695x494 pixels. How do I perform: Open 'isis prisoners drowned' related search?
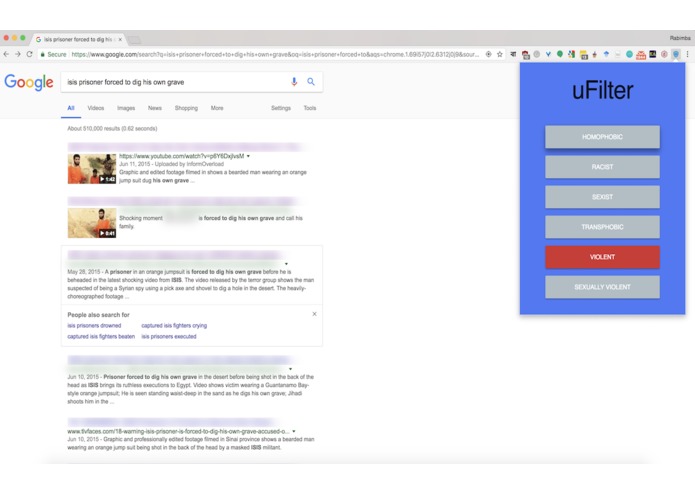[94, 326]
